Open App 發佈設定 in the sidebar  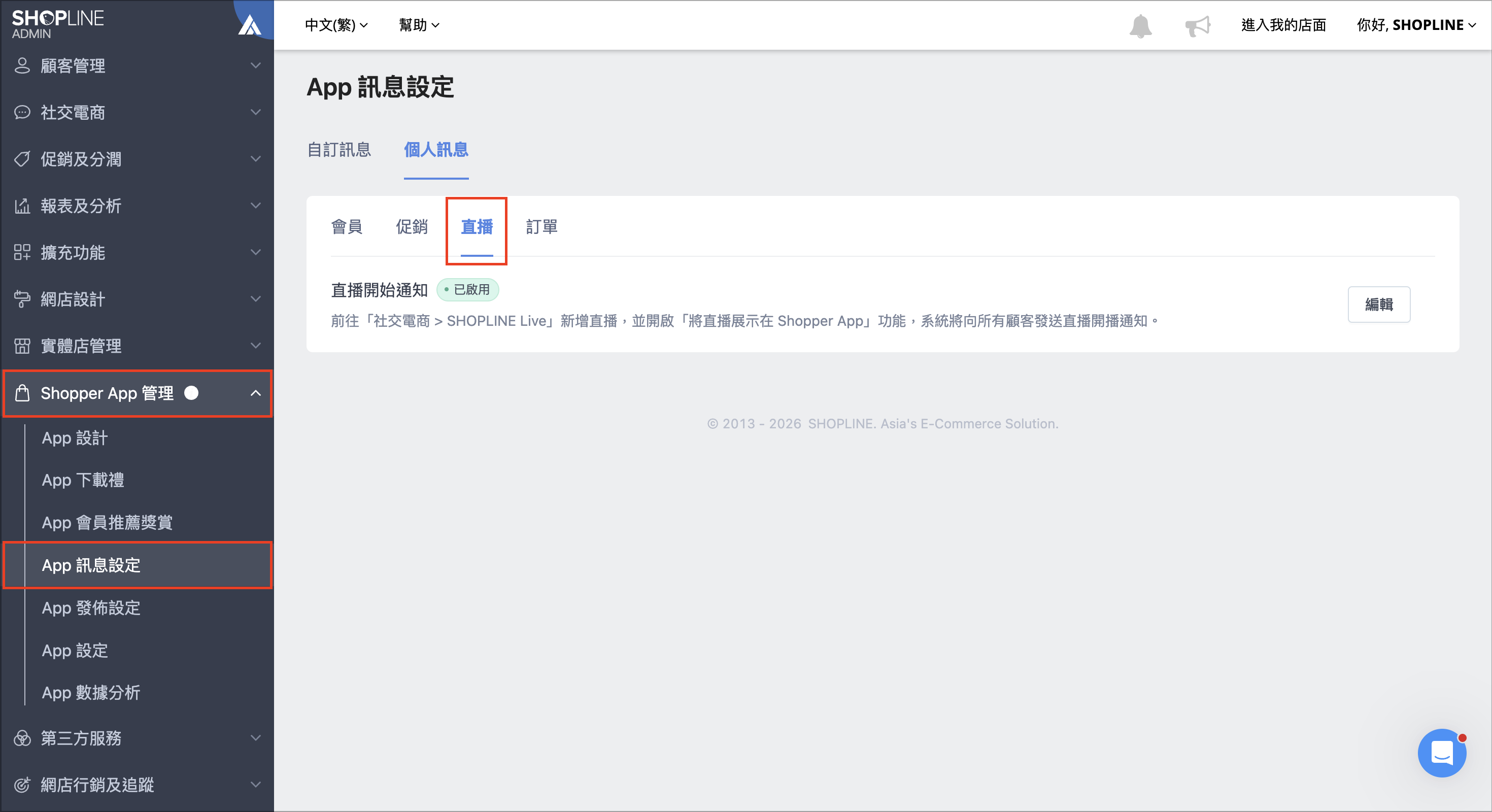pyautogui.click(x=91, y=607)
